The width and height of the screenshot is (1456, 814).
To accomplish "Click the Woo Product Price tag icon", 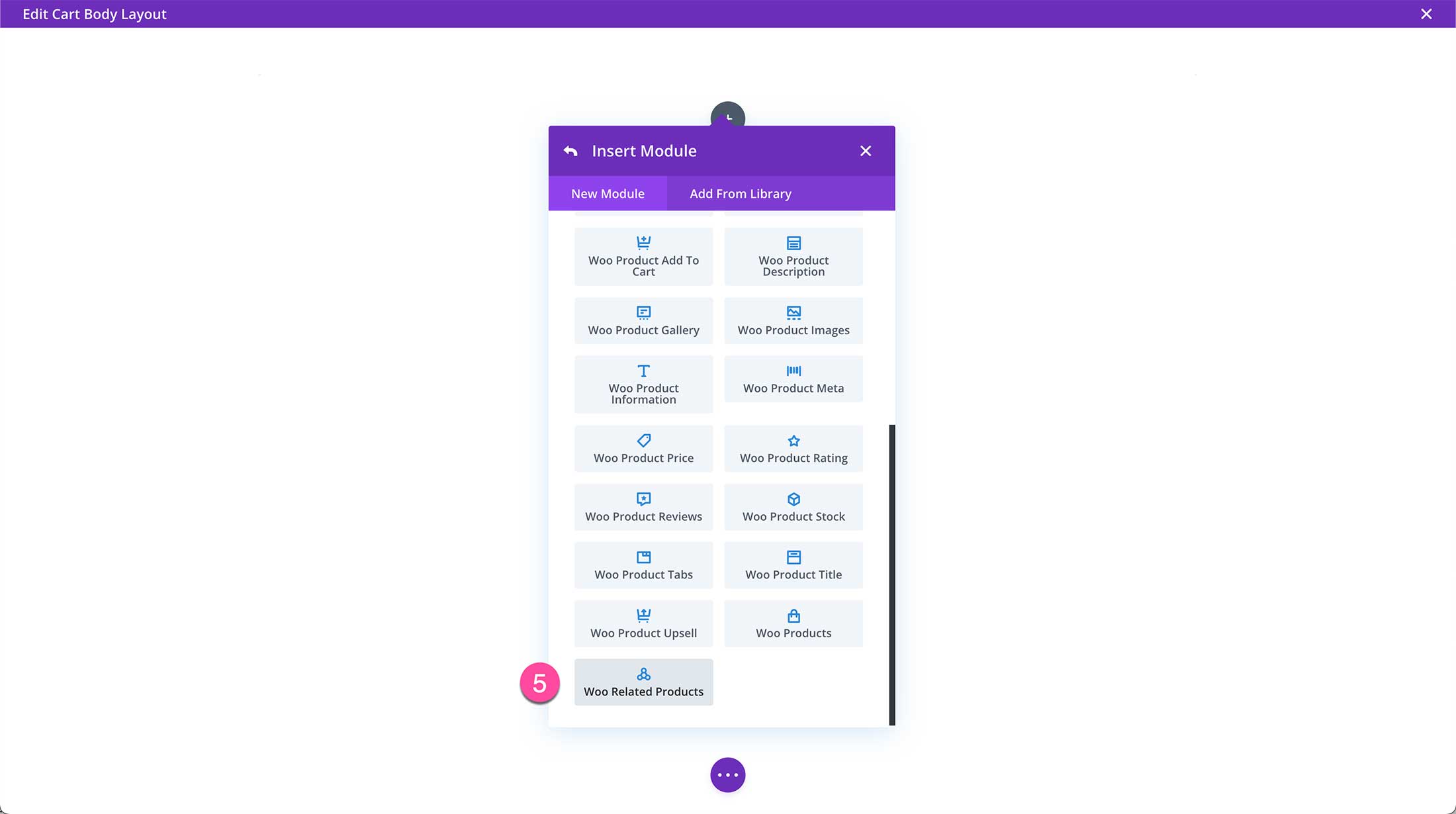I will tap(643, 440).
